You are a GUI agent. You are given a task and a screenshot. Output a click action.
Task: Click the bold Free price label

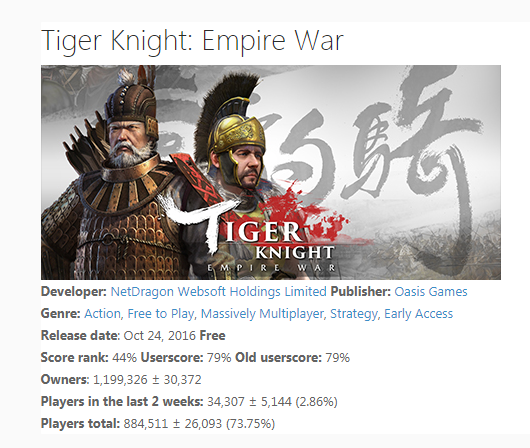pos(212,336)
